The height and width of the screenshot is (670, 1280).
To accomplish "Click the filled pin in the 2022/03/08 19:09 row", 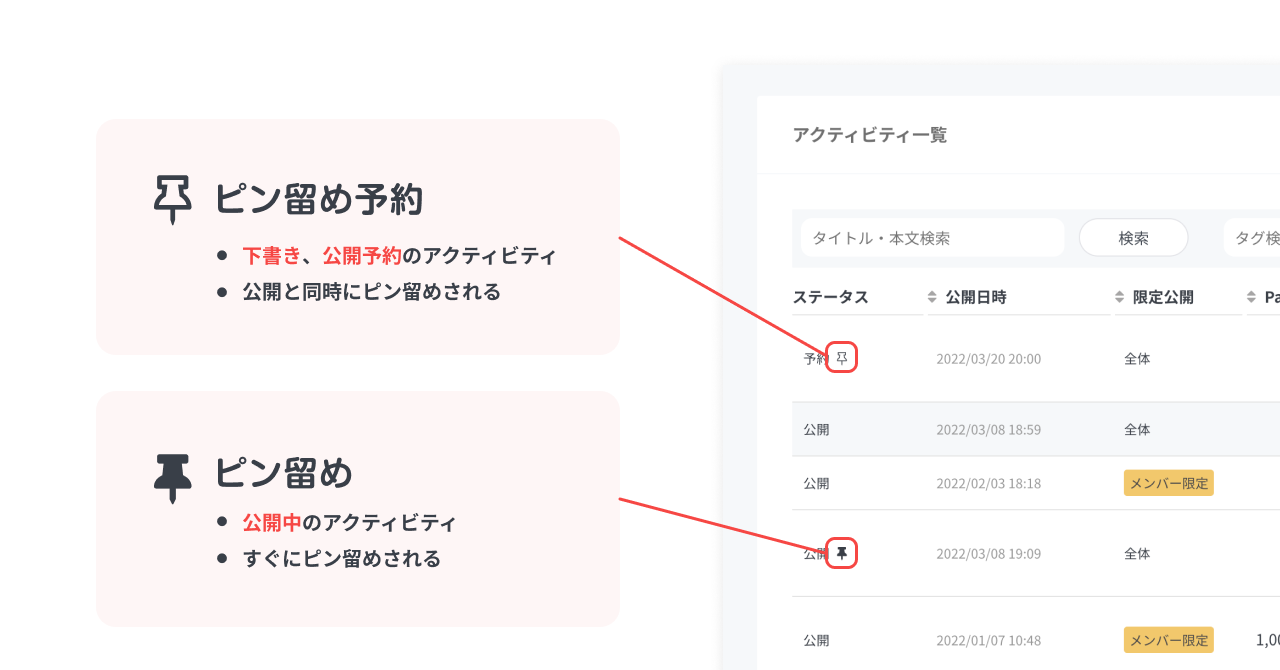I will point(842,553).
